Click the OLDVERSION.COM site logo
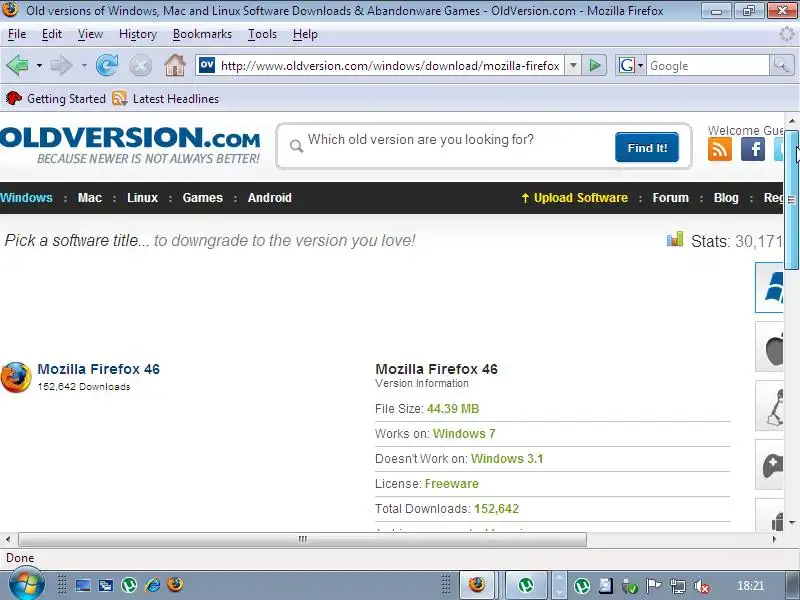The width and height of the screenshot is (800, 600). pyautogui.click(x=130, y=145)
